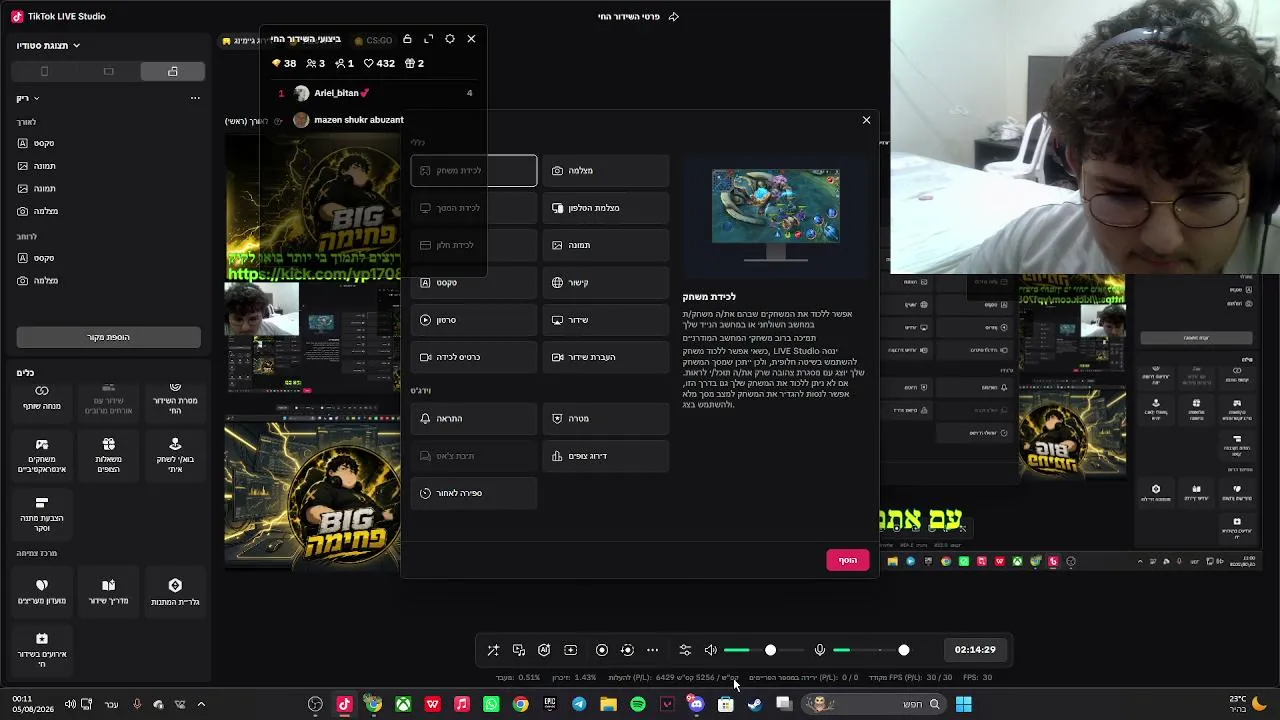Select the מצלמה source under לרוחב

[108, 281]
